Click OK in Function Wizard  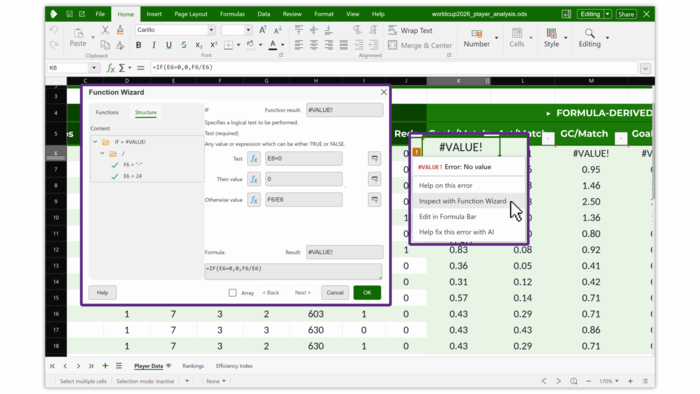(367, 293)
